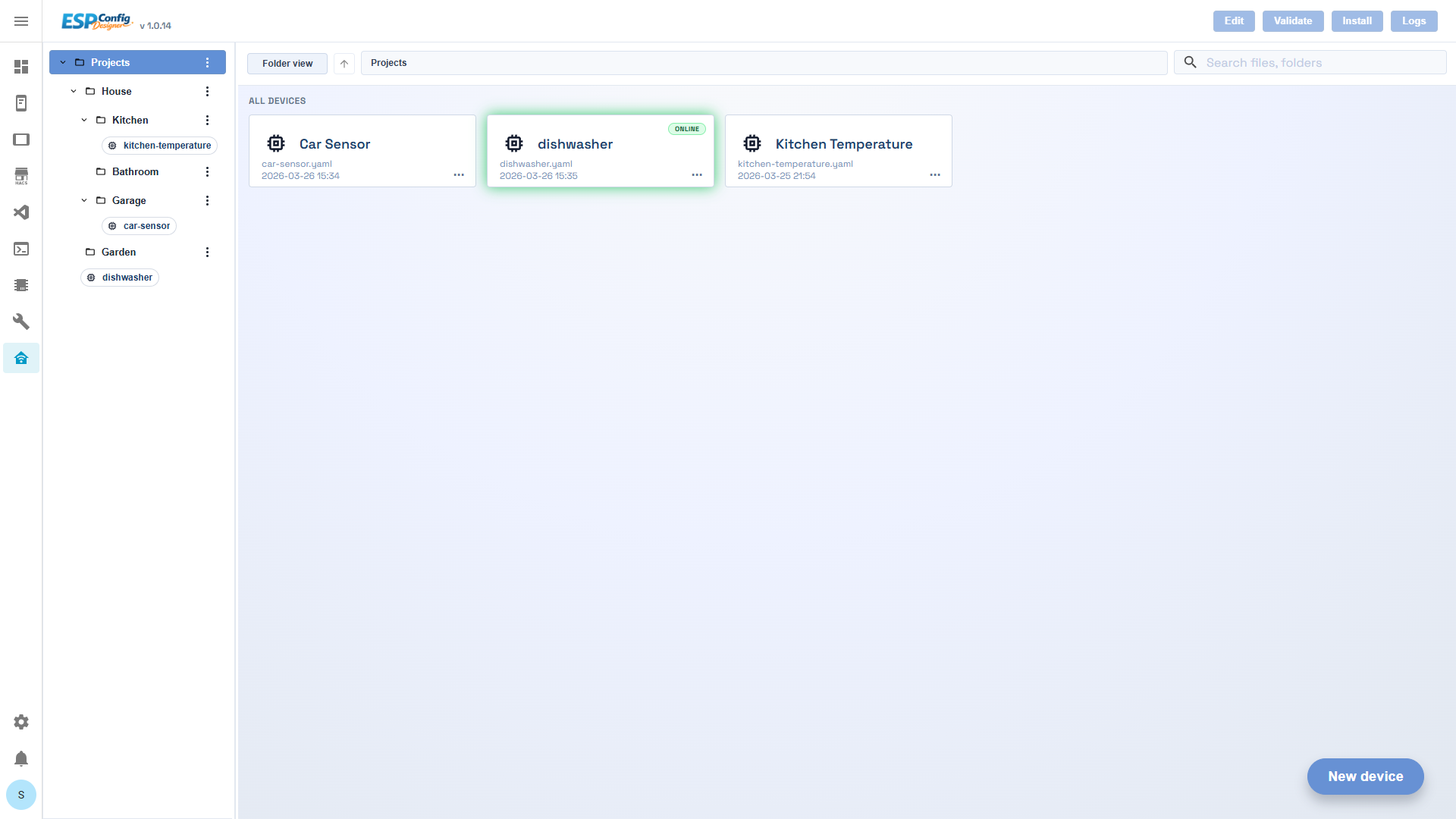Open the terminal icon in sidebar
The width and height of the screenshot is (1456, 819).
coord(21,249)
